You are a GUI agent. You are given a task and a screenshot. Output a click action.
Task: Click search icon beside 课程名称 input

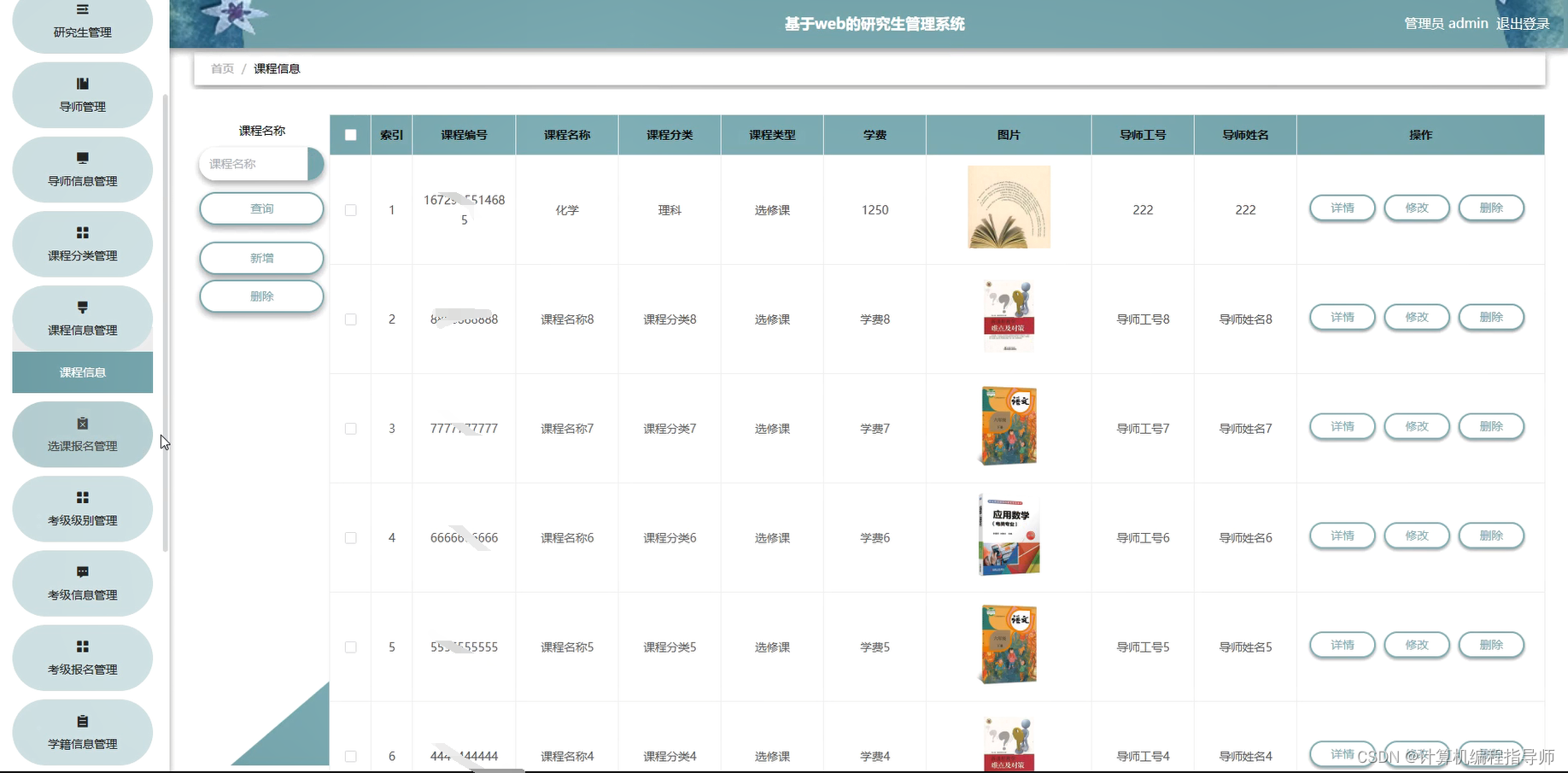315,164
